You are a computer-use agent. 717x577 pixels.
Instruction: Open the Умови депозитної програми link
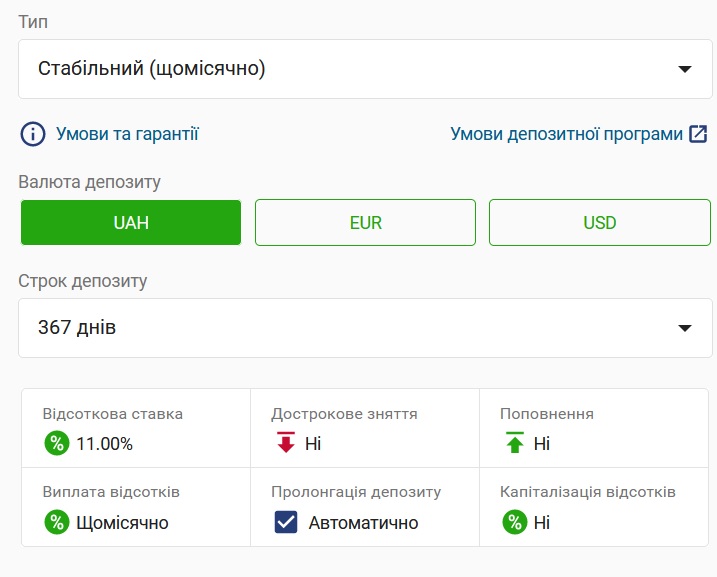566,133
